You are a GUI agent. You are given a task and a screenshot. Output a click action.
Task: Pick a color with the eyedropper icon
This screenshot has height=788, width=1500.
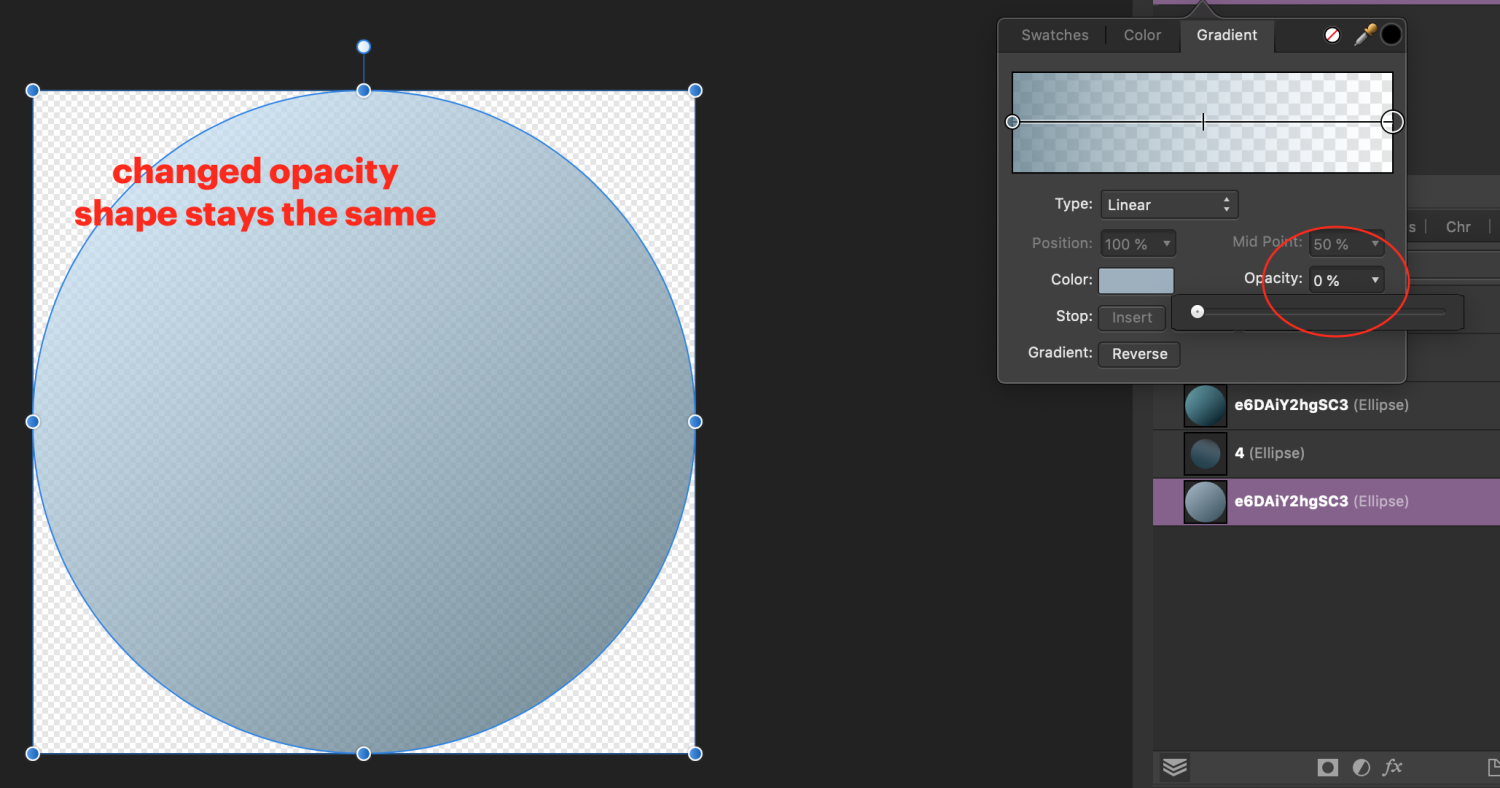1363,34
